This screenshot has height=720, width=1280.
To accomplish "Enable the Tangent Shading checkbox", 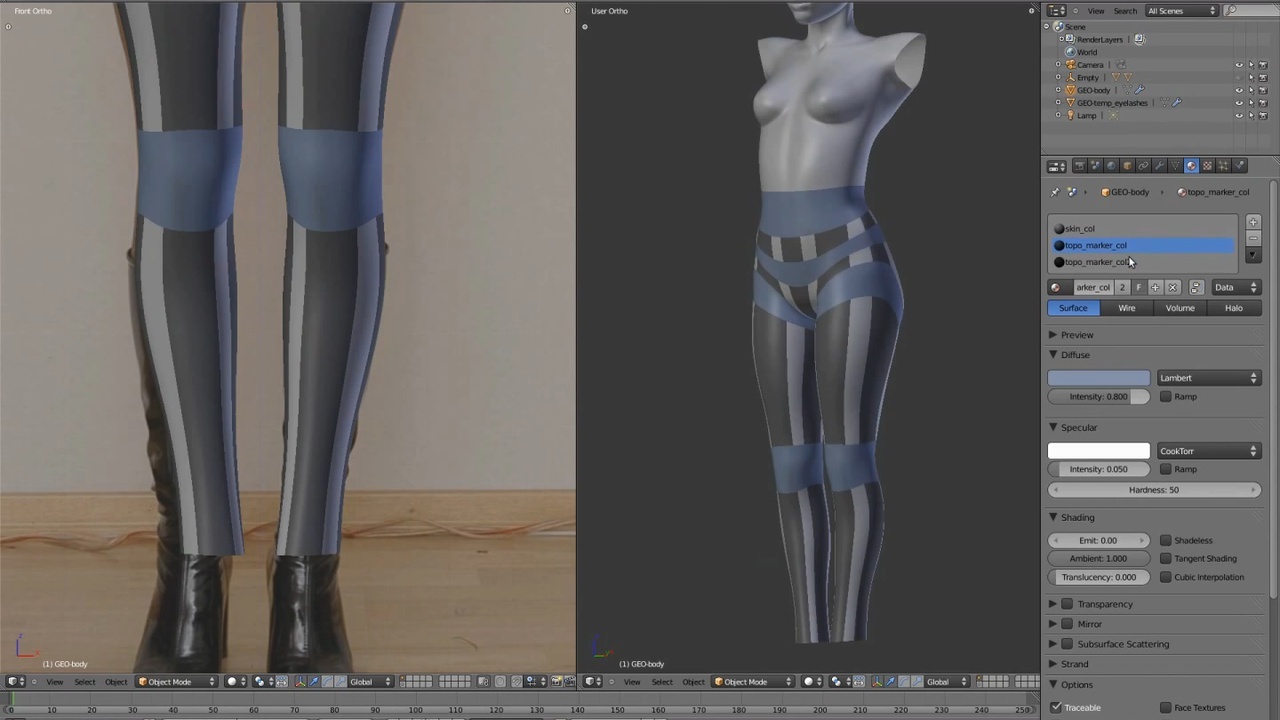I will pyautogui.click(x=1166, y=559).
